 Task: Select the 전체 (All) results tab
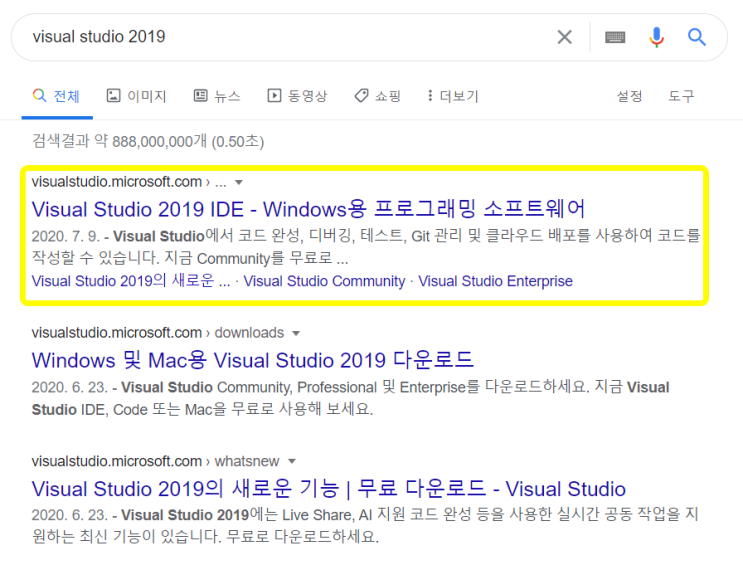pos(56,96)
